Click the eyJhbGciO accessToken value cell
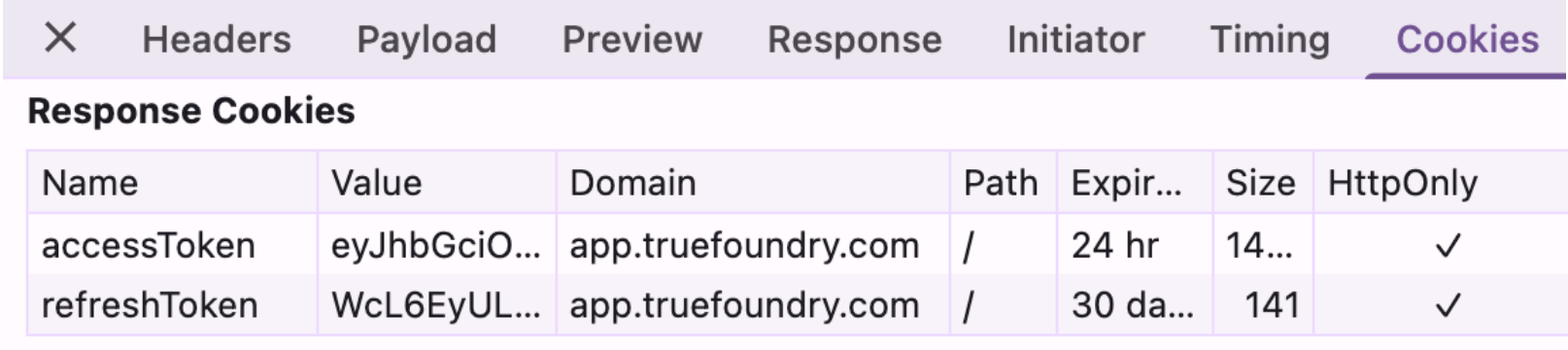Image resolution: width=1568 pixels, height=350 pixels. point(437,245)
